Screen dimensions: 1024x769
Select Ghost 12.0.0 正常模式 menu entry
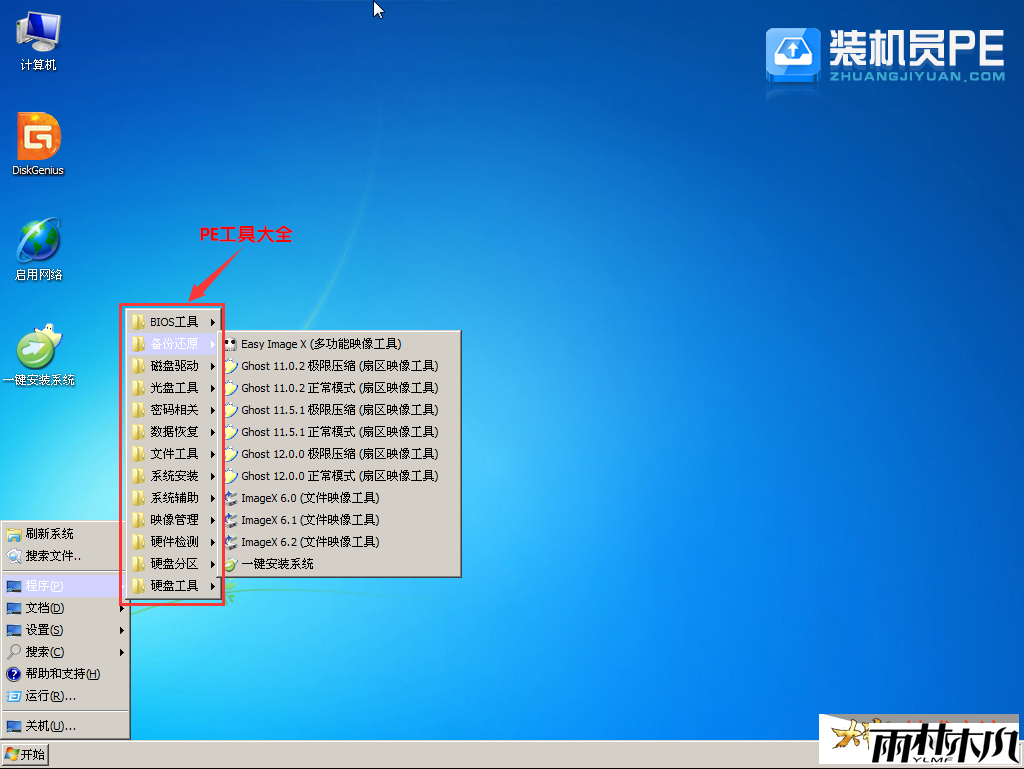[x=339, y=476]
